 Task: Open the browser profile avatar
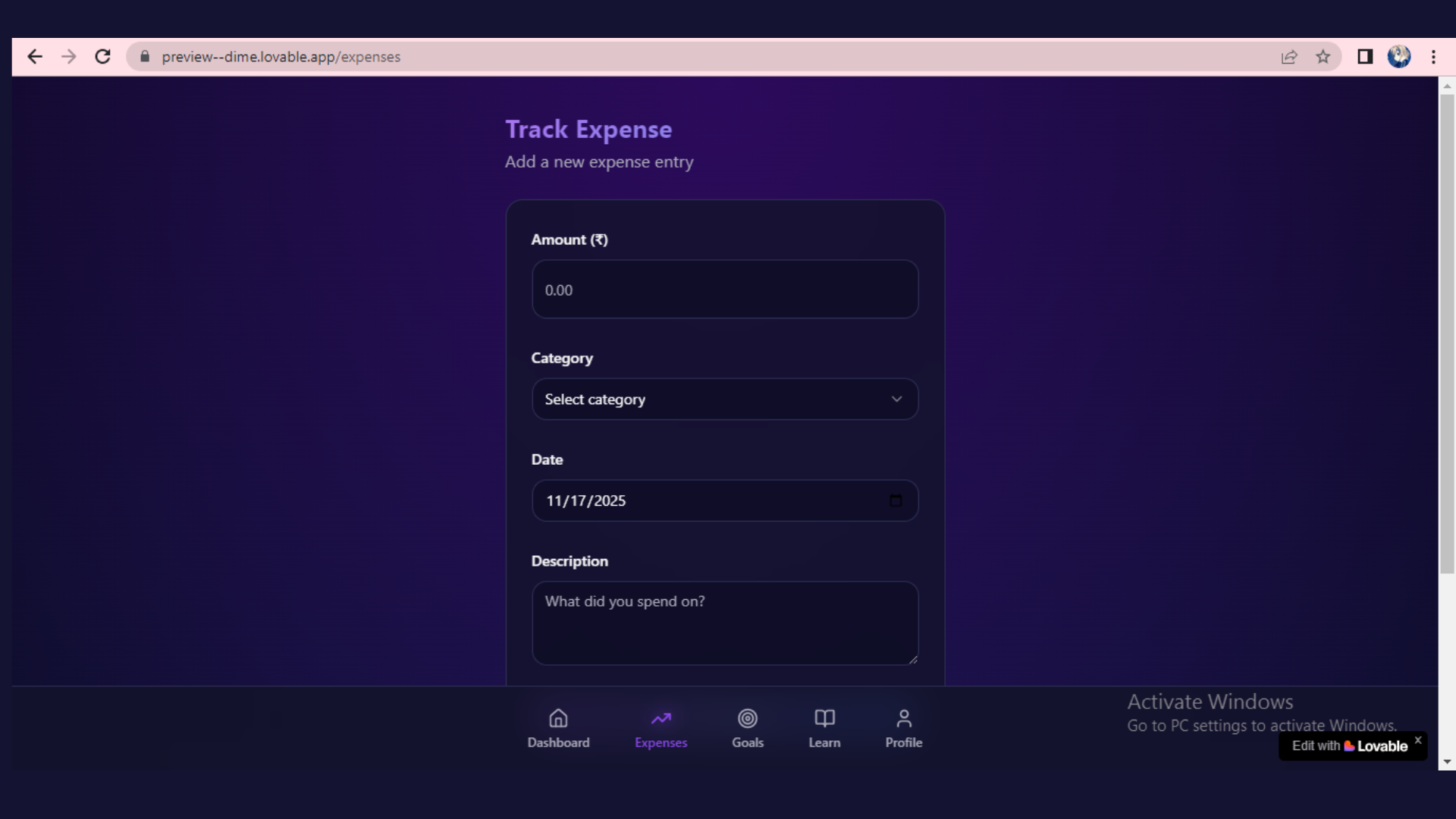1398,57
